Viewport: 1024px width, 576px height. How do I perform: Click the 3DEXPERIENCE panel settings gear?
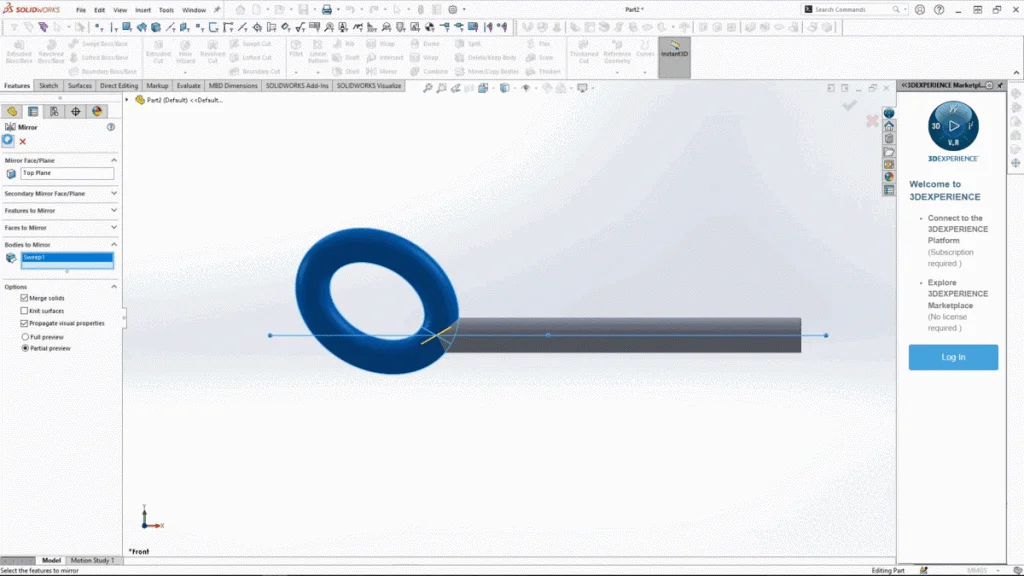pyautogui.click(x=989, y=86)
